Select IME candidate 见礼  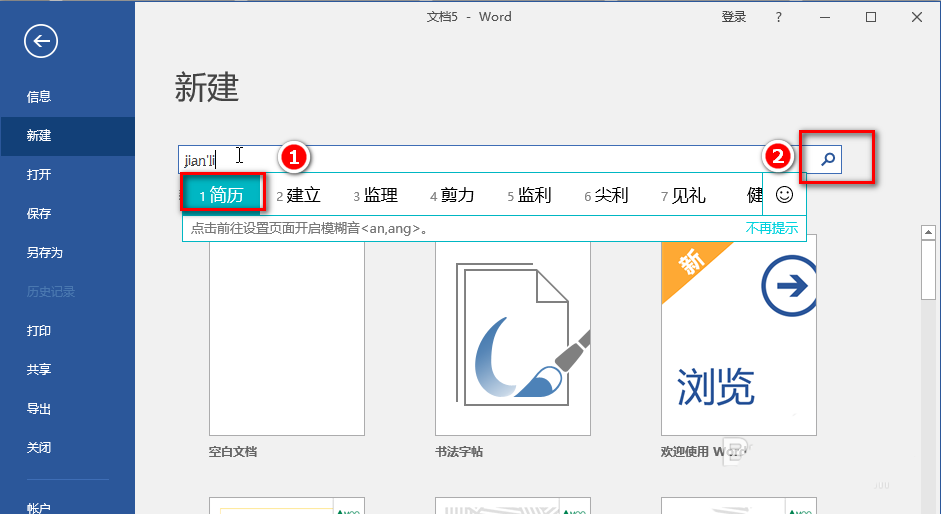683,195
